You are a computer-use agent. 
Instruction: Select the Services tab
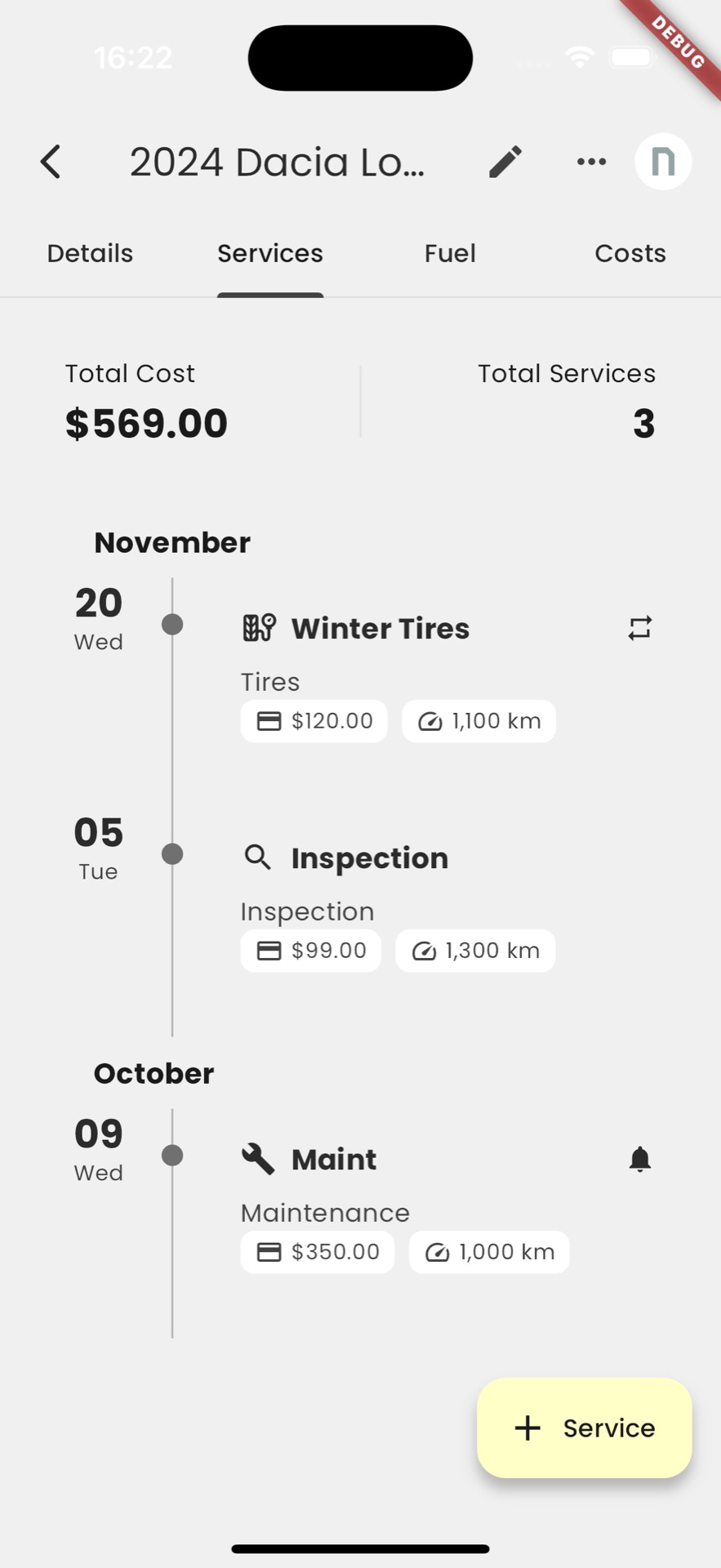pos(270,254)
